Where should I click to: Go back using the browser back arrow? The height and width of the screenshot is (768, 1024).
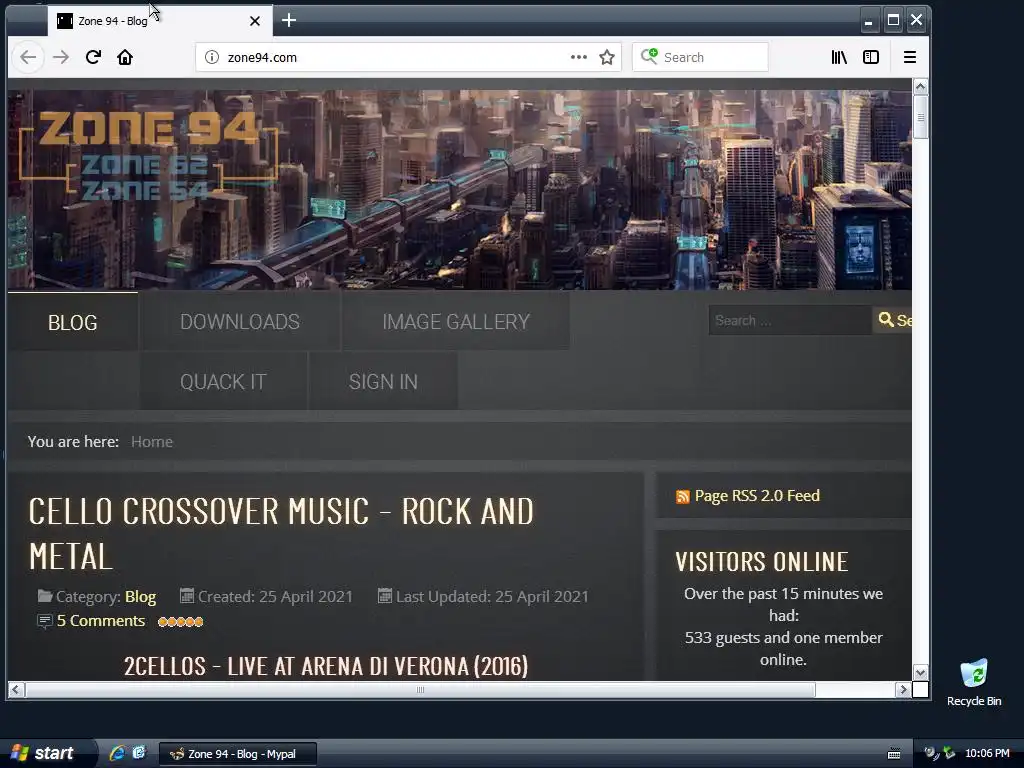[x=28, y=57]
